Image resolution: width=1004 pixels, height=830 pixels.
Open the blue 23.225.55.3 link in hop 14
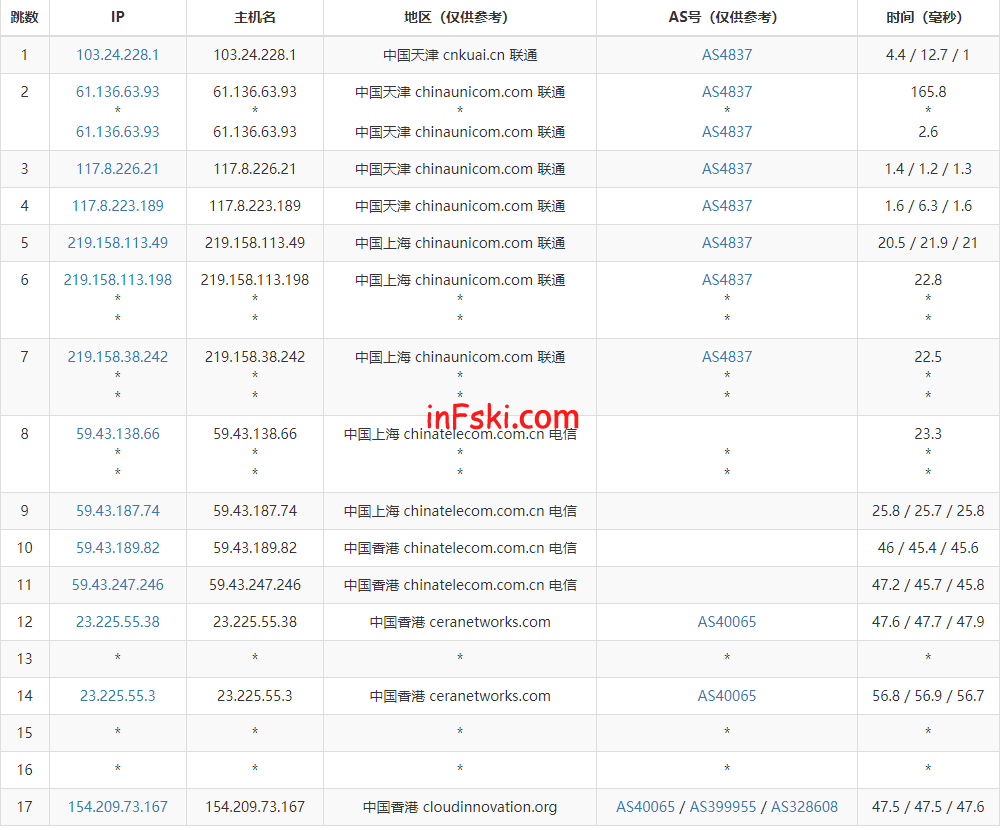pyautogui.click(x=117, y=696)
